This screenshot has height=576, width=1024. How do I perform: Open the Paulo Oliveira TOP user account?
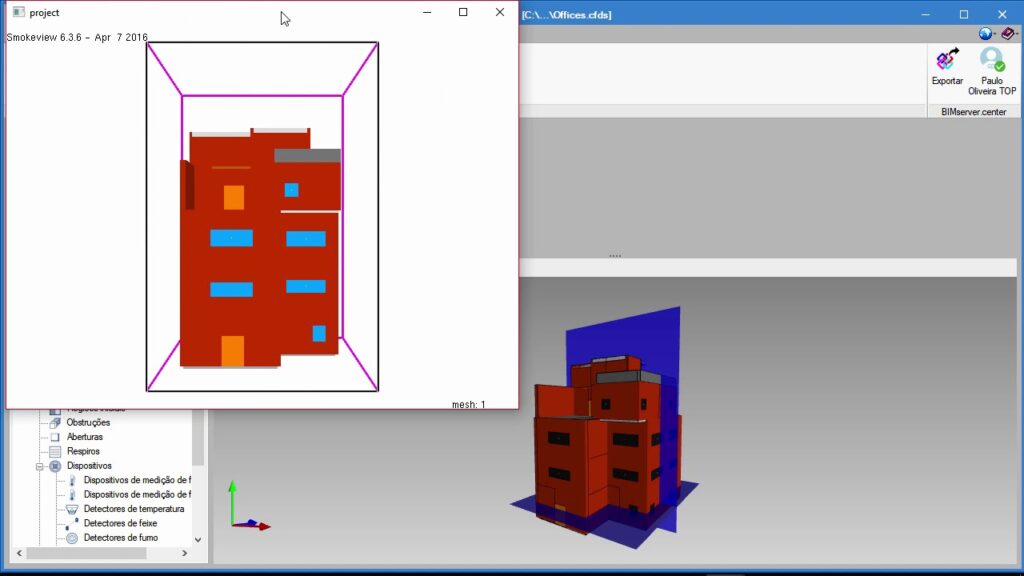click(992, 62)
